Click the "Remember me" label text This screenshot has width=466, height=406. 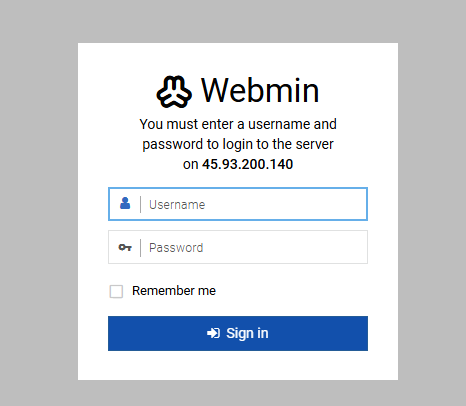tap(174, 291)
